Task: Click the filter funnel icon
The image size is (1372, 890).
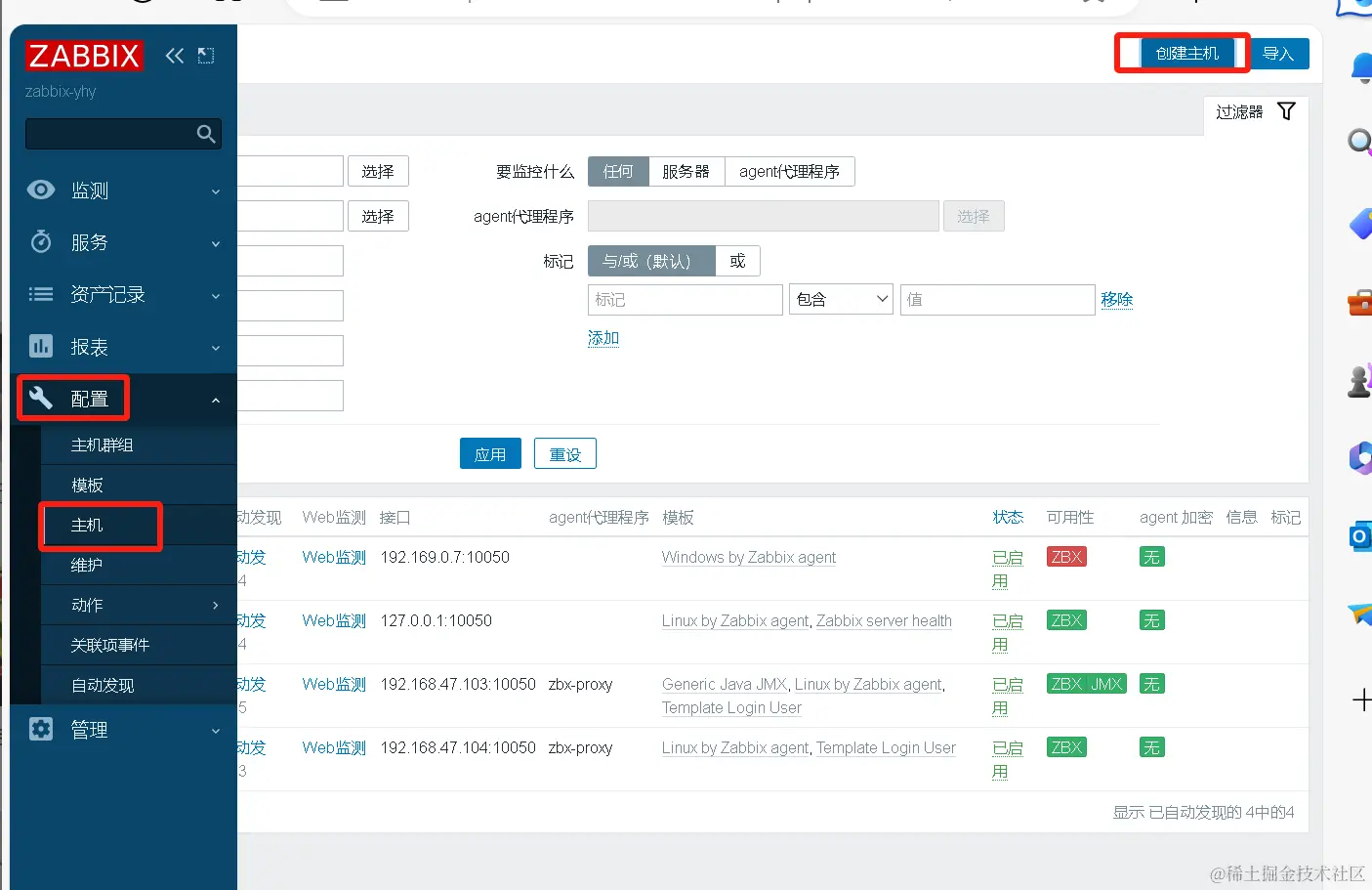Action: pos(1287,111)
